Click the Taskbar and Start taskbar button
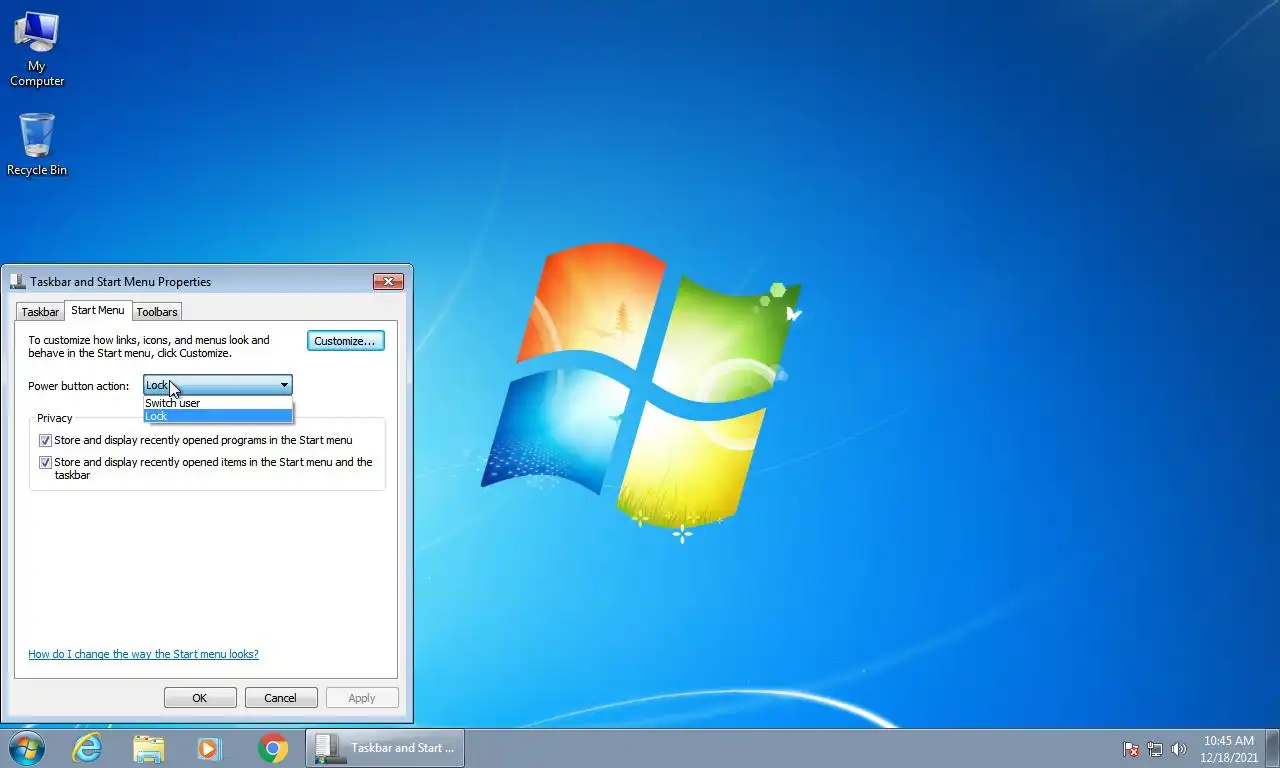The width and height of the screenshot is (1280, 768). pos(385,748)
